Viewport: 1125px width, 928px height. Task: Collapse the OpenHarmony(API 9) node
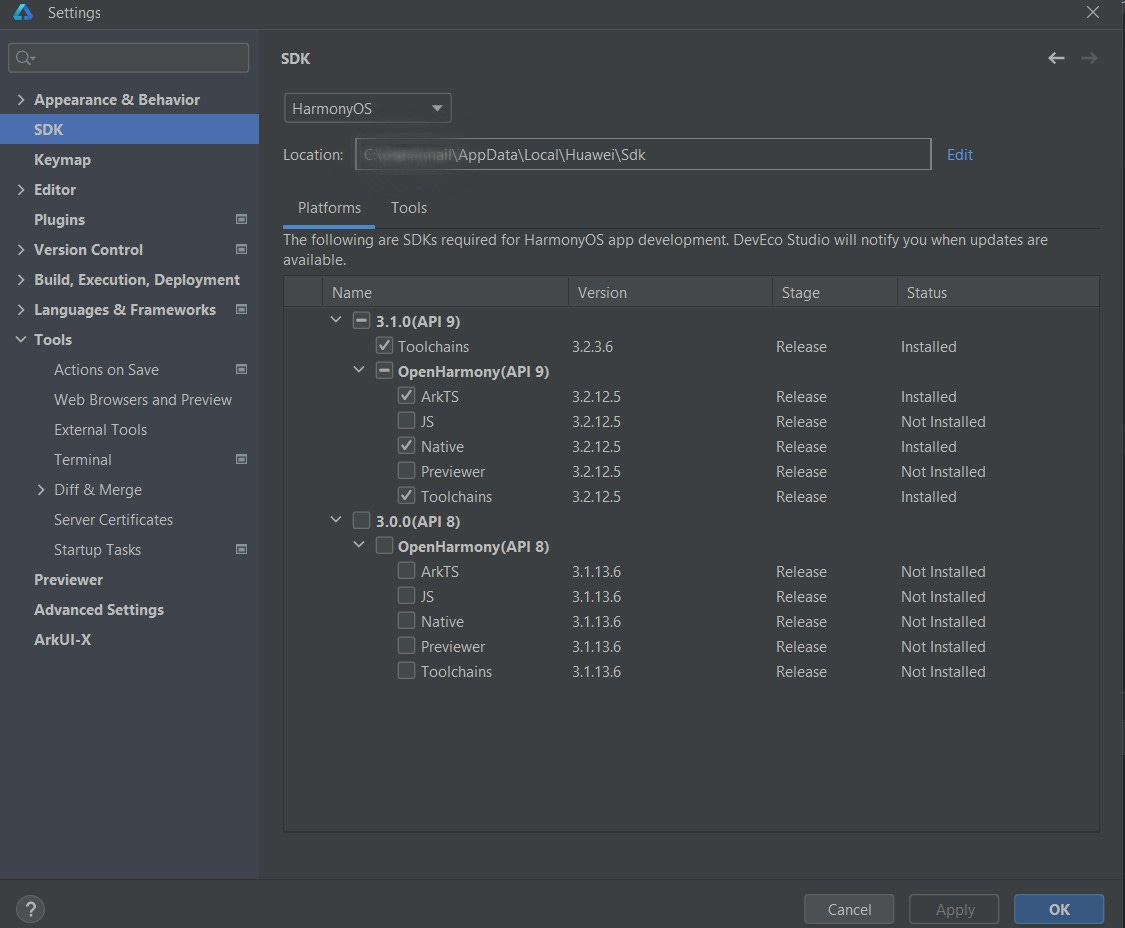359,370
